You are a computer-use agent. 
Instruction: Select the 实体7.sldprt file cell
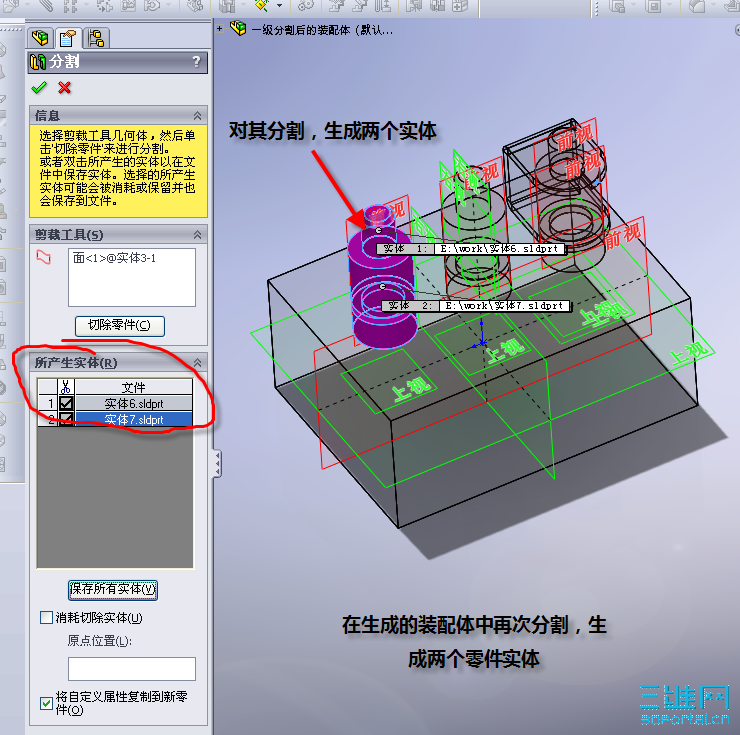[134, 419]
